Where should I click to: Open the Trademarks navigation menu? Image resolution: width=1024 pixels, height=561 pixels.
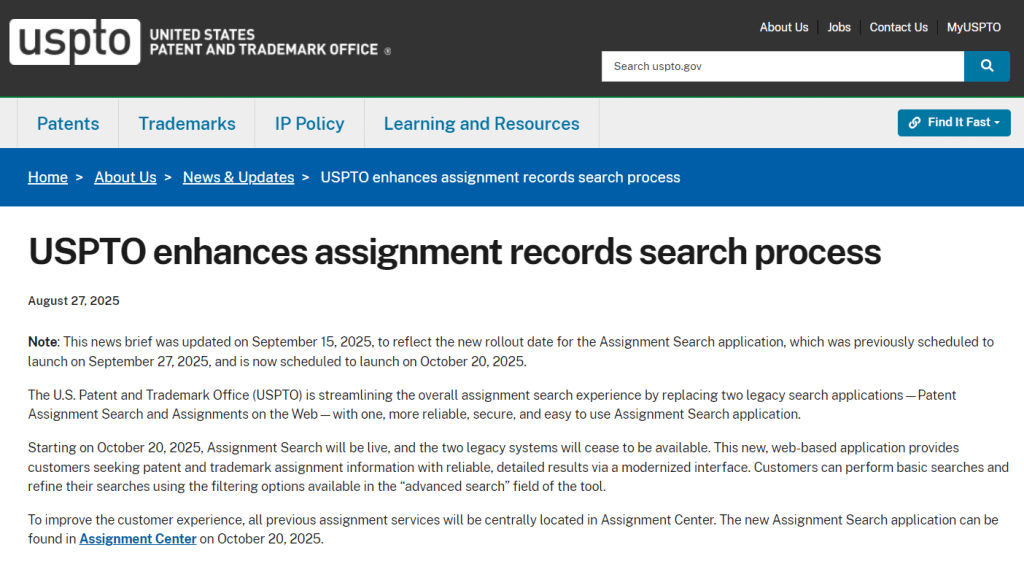[187, 124]
